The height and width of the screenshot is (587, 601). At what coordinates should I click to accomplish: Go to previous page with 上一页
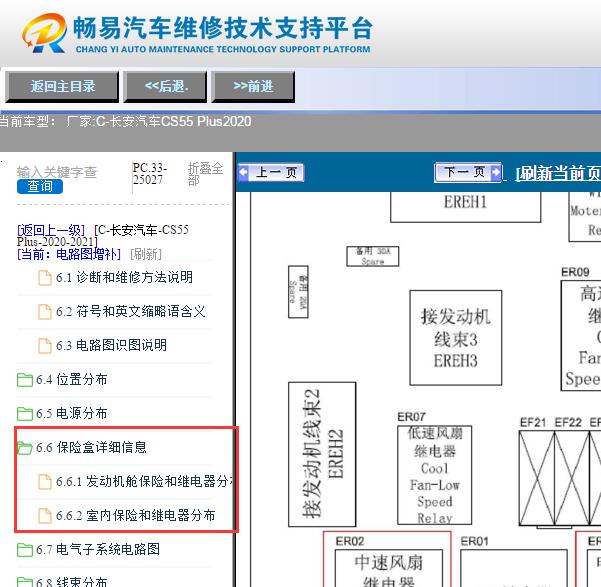[271, 172]
